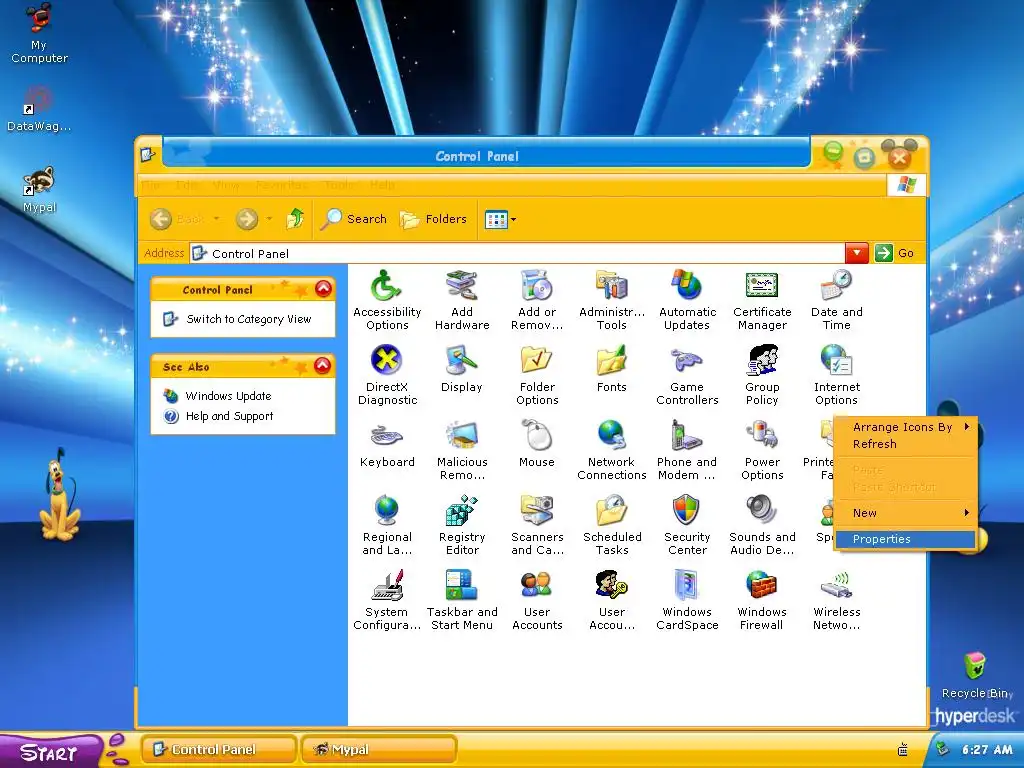Open Accessibility Options applet
The width and height of the screenshot is (1024, 768).
(x=387, y=287)
